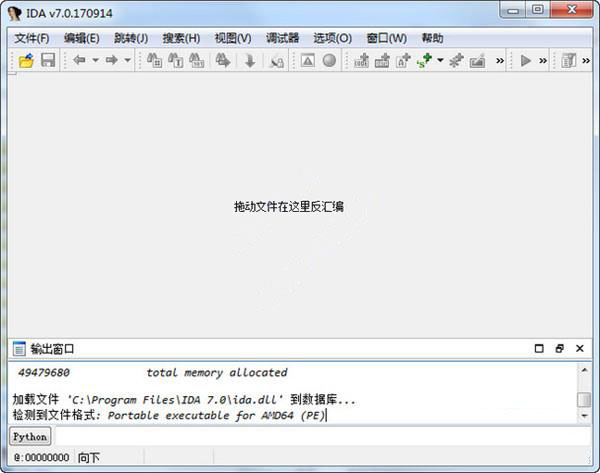Open forward navigation history dropdown arrow

128,60
